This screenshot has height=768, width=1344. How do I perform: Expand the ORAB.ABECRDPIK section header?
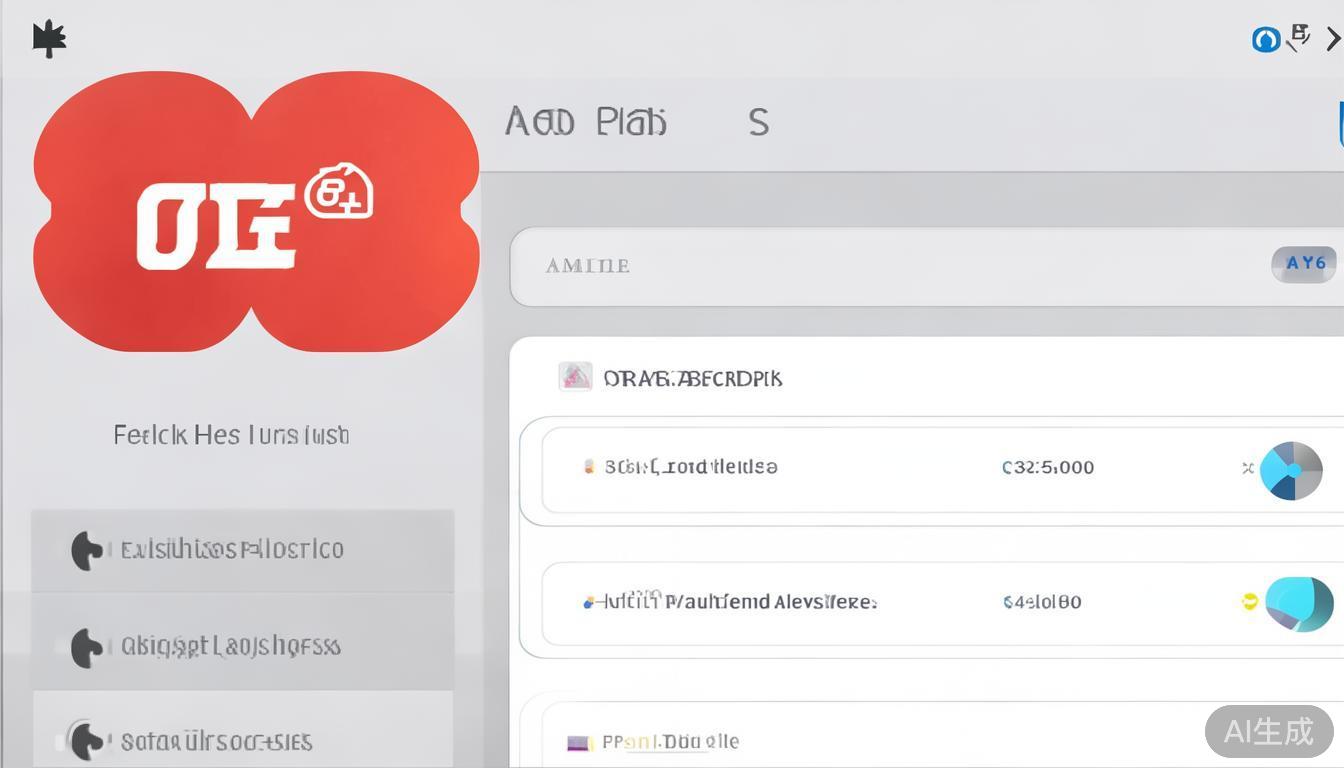pos(692,378)
